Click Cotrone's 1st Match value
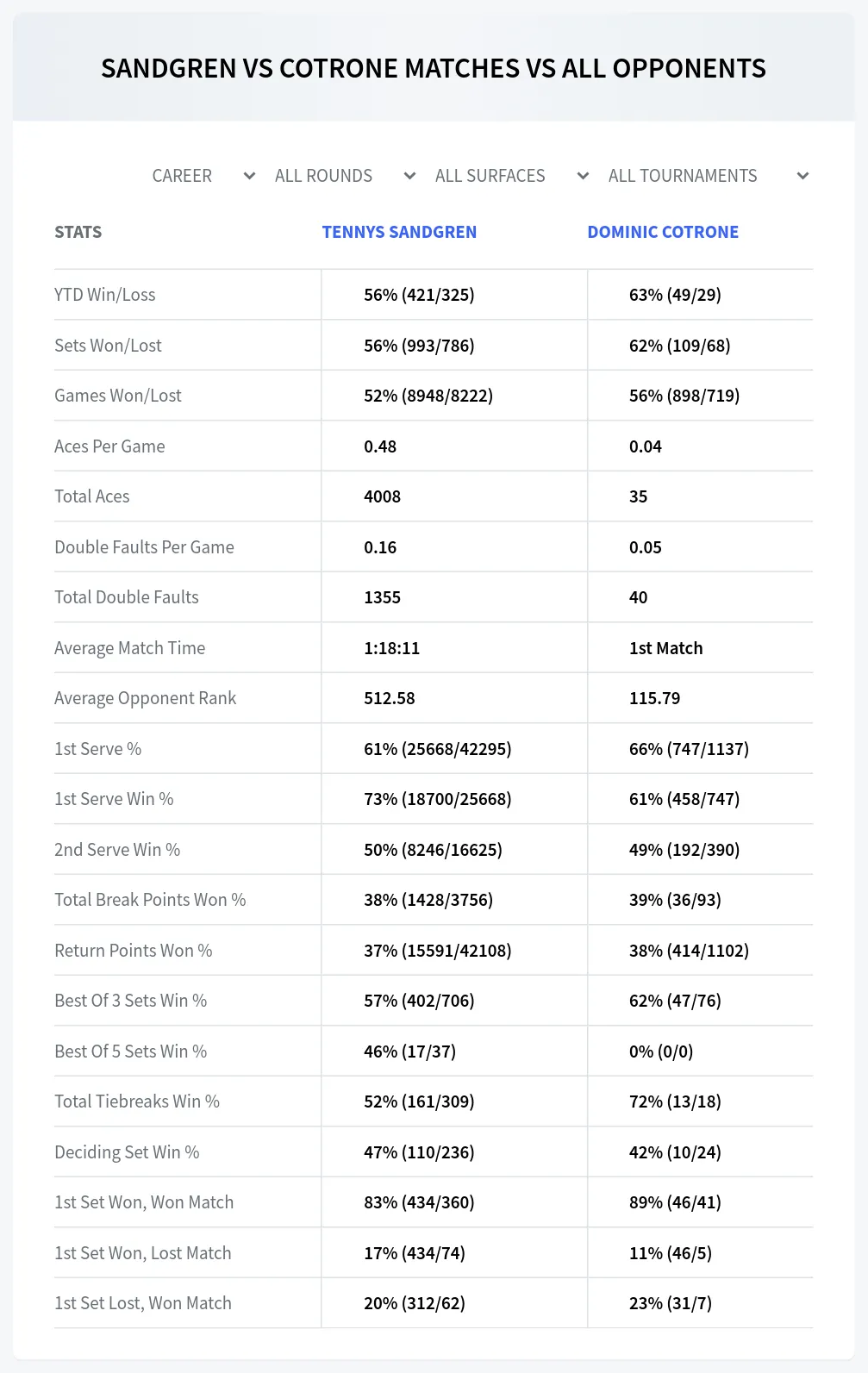The width and height of the screenshot is (868, 1373). pos(666,648)
